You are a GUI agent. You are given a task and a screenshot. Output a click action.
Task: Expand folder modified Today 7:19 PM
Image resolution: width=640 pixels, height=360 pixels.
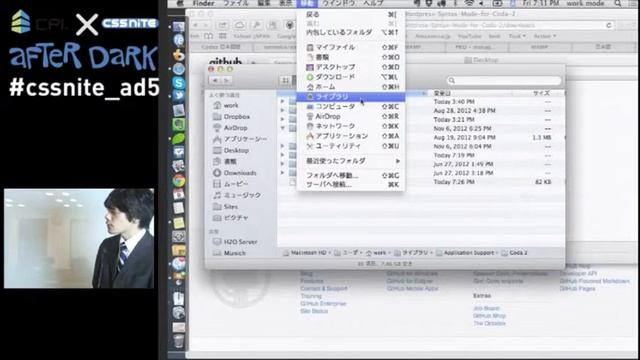(x=282, y=155)
